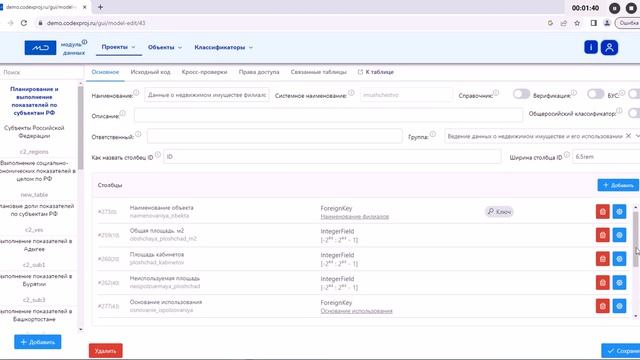Image resolution: width=640 pixels, height=360 pixels.
Task: Click the browser address bar URL
Action: pos(96,23)
